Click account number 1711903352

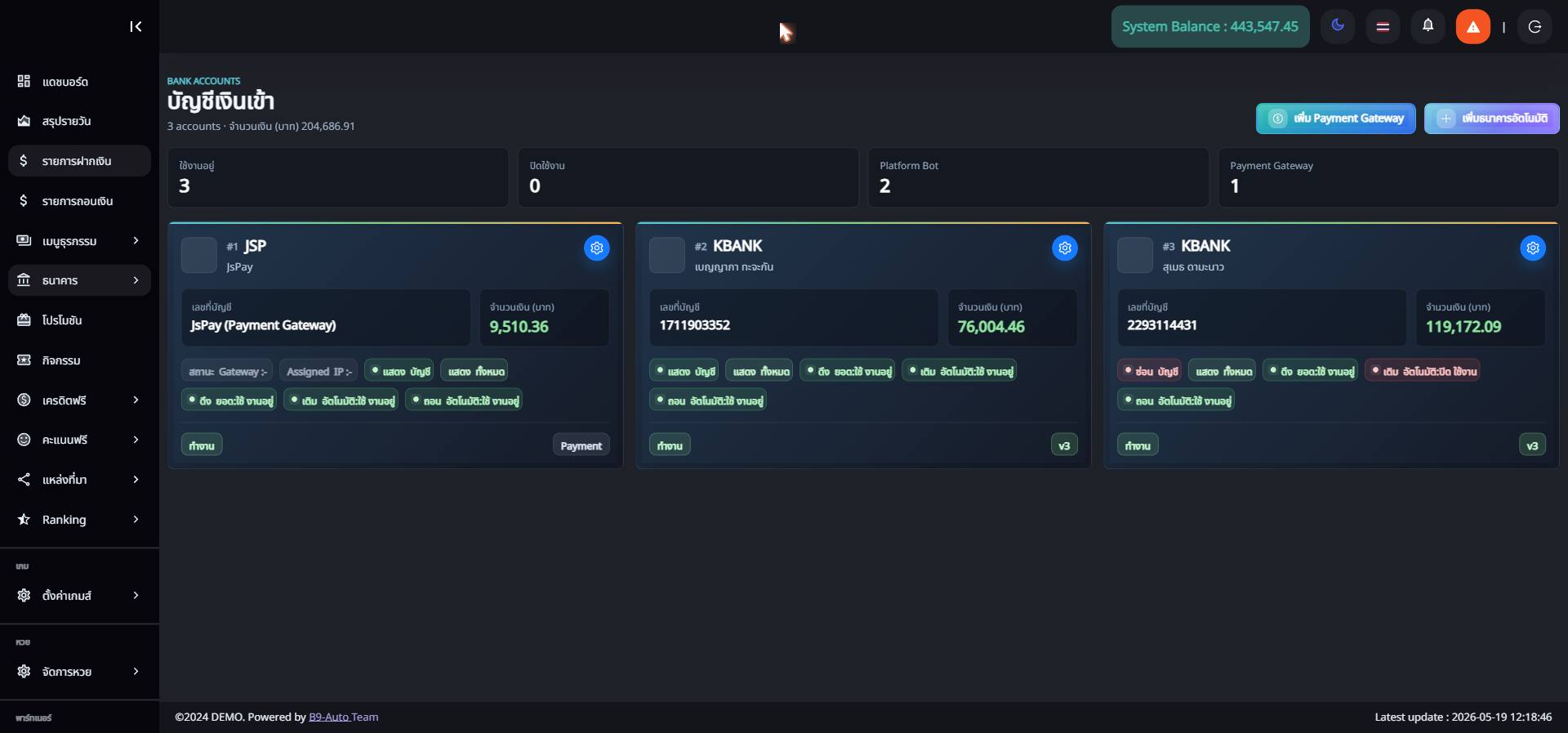(695, 325)
